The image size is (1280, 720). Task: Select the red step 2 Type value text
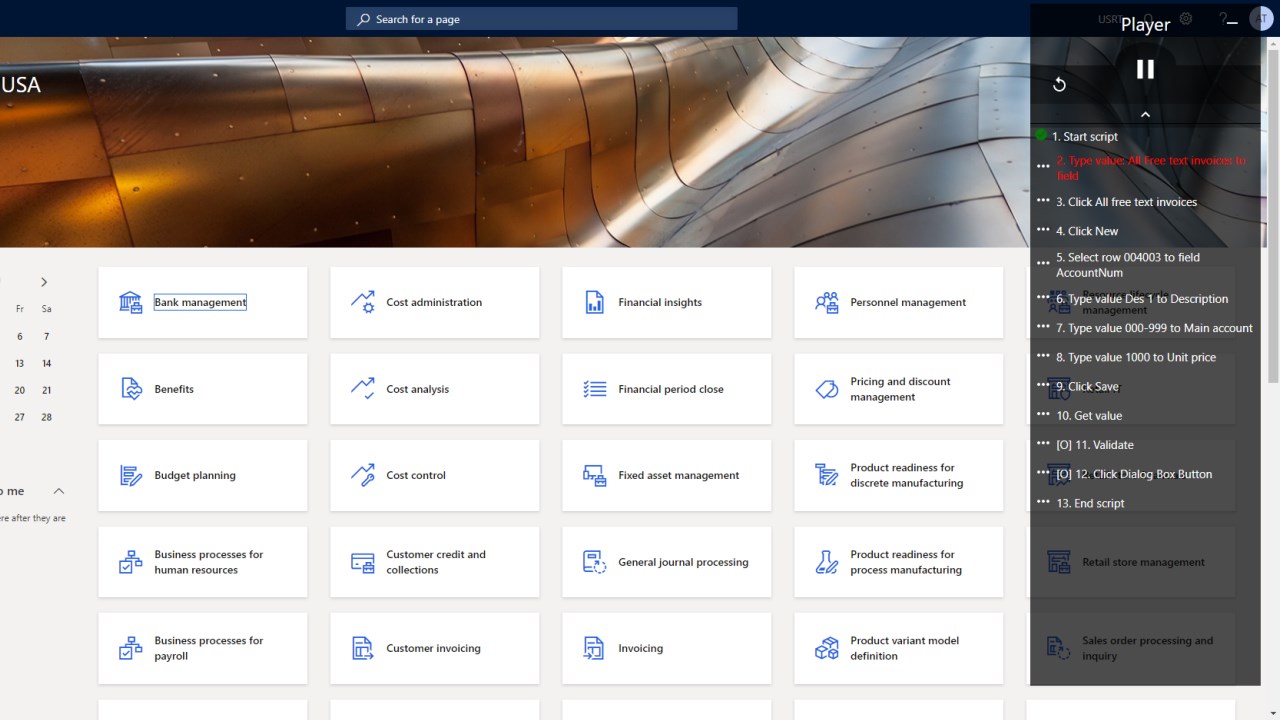tap(1151, 168)
